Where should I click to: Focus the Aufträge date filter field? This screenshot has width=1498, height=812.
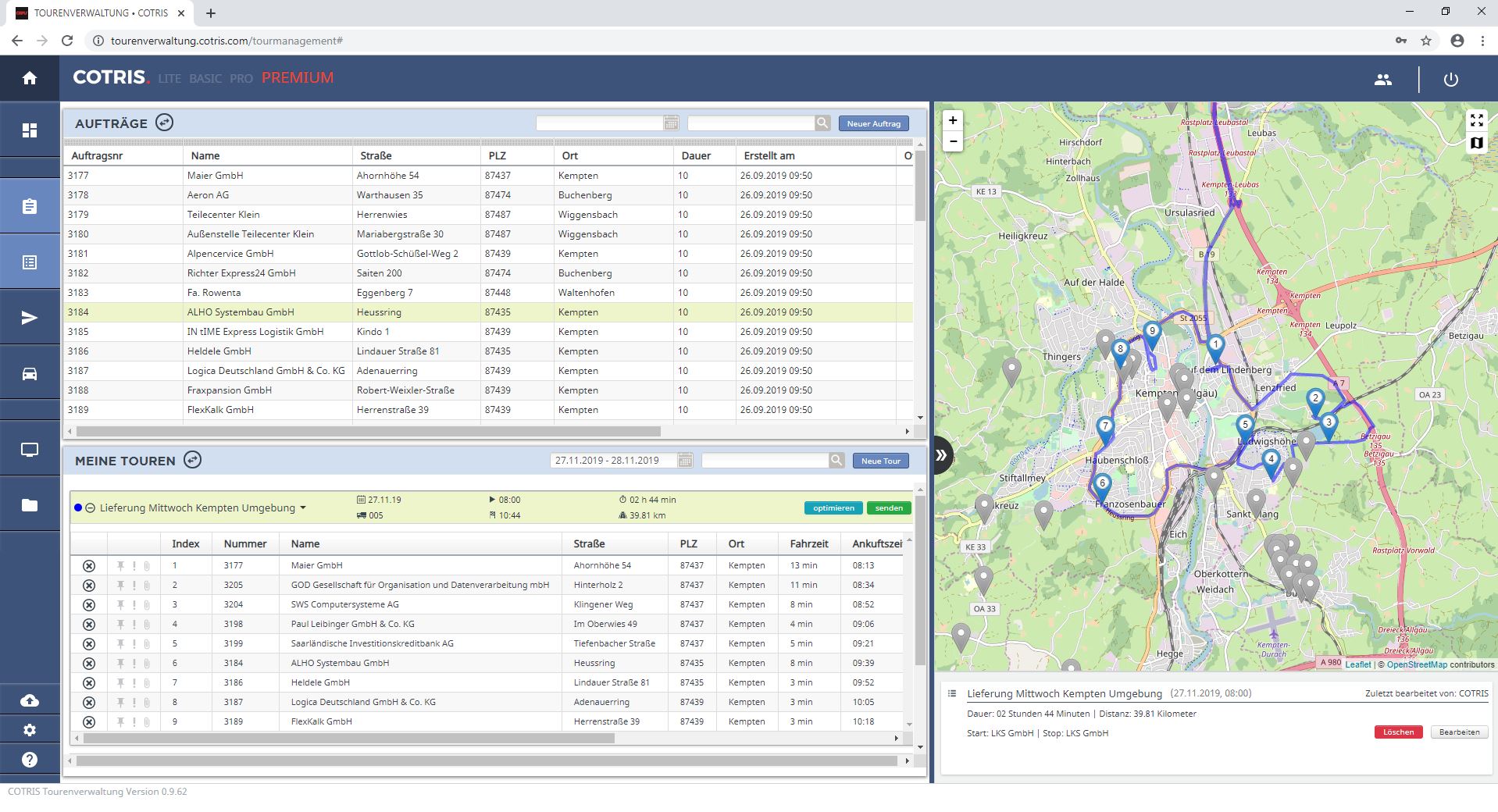[600, 123]
